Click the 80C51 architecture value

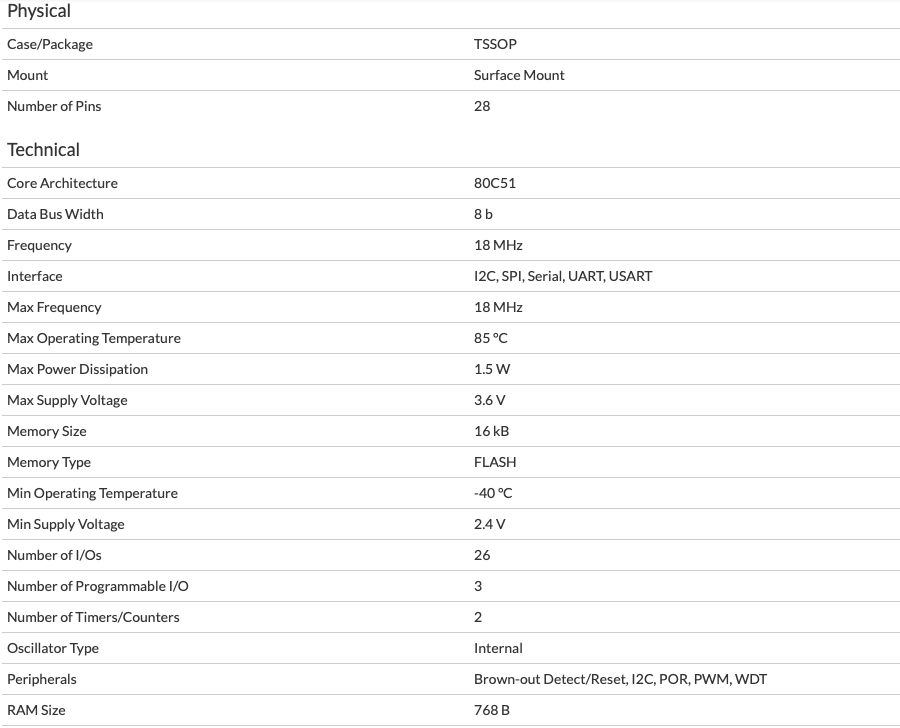pyautogui.click(x=495, y=183)
